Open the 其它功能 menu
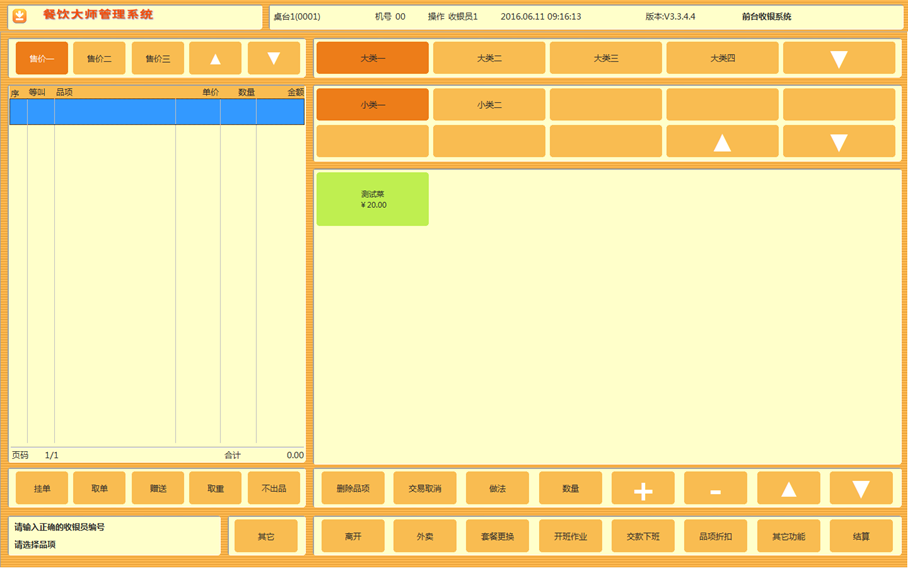Image resolution: width=908 pixels, height=568 pixels. point(788,536)
